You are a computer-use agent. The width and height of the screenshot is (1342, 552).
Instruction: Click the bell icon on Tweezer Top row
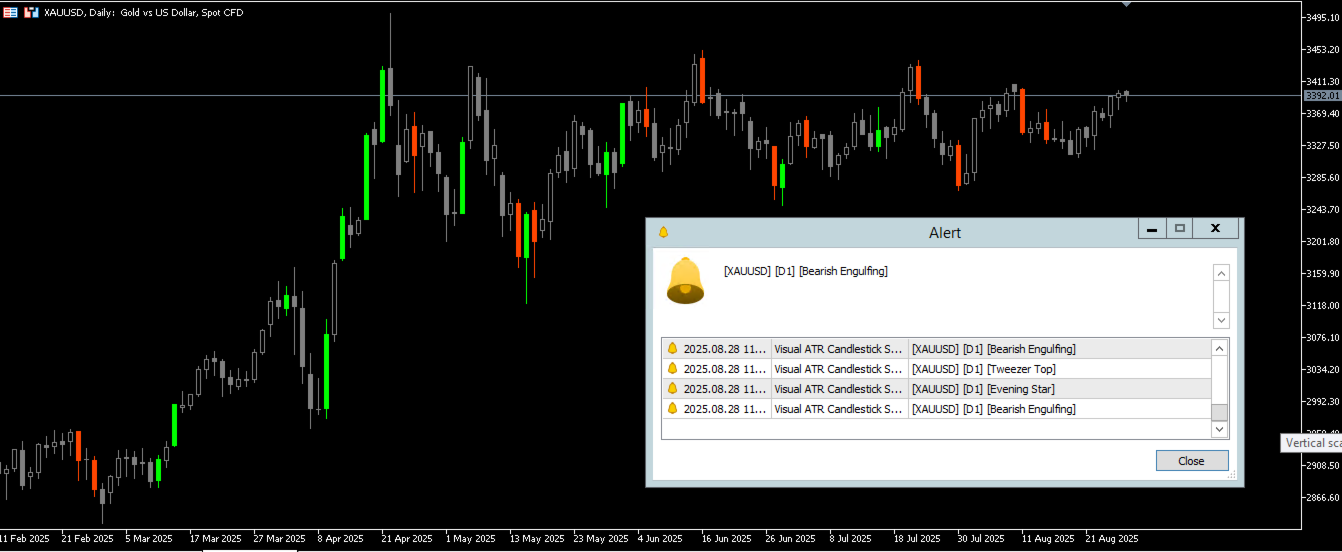pyautogui.click(x=673, y=369)
